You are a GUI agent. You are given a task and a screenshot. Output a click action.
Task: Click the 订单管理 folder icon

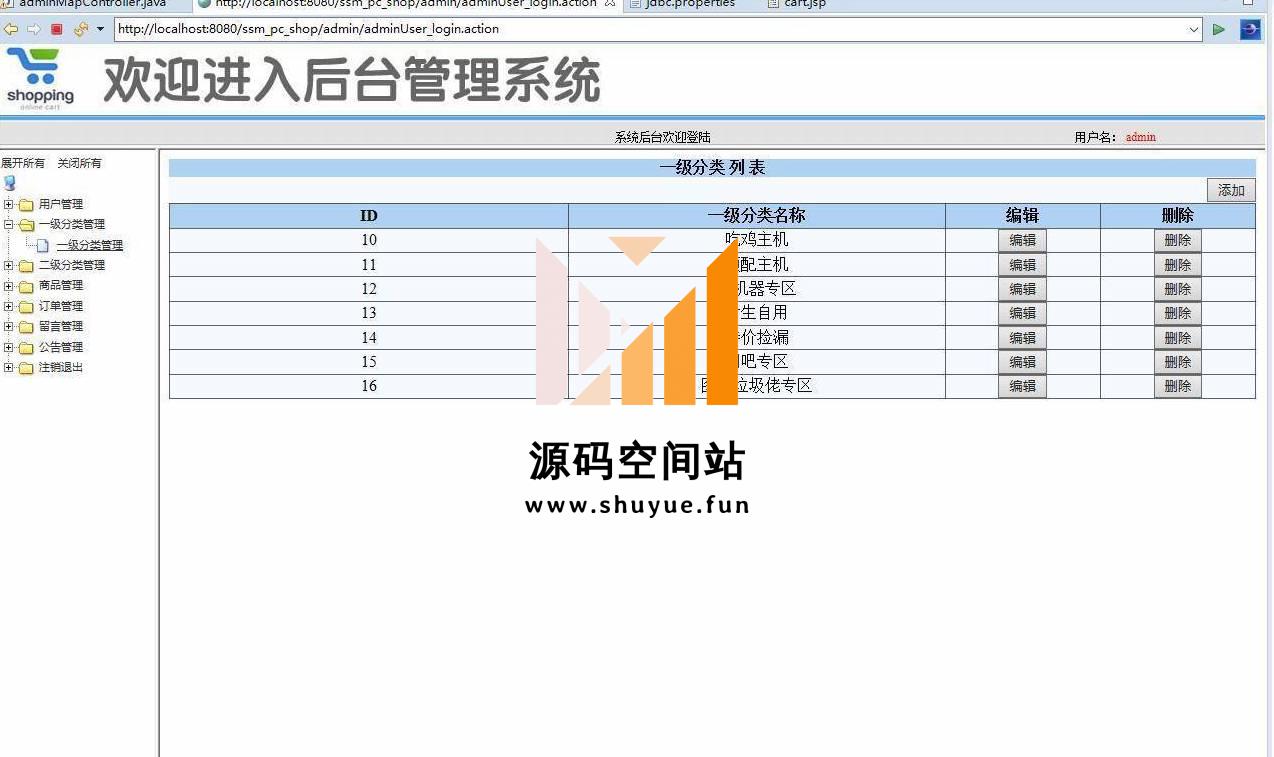[x=26, y=306]
